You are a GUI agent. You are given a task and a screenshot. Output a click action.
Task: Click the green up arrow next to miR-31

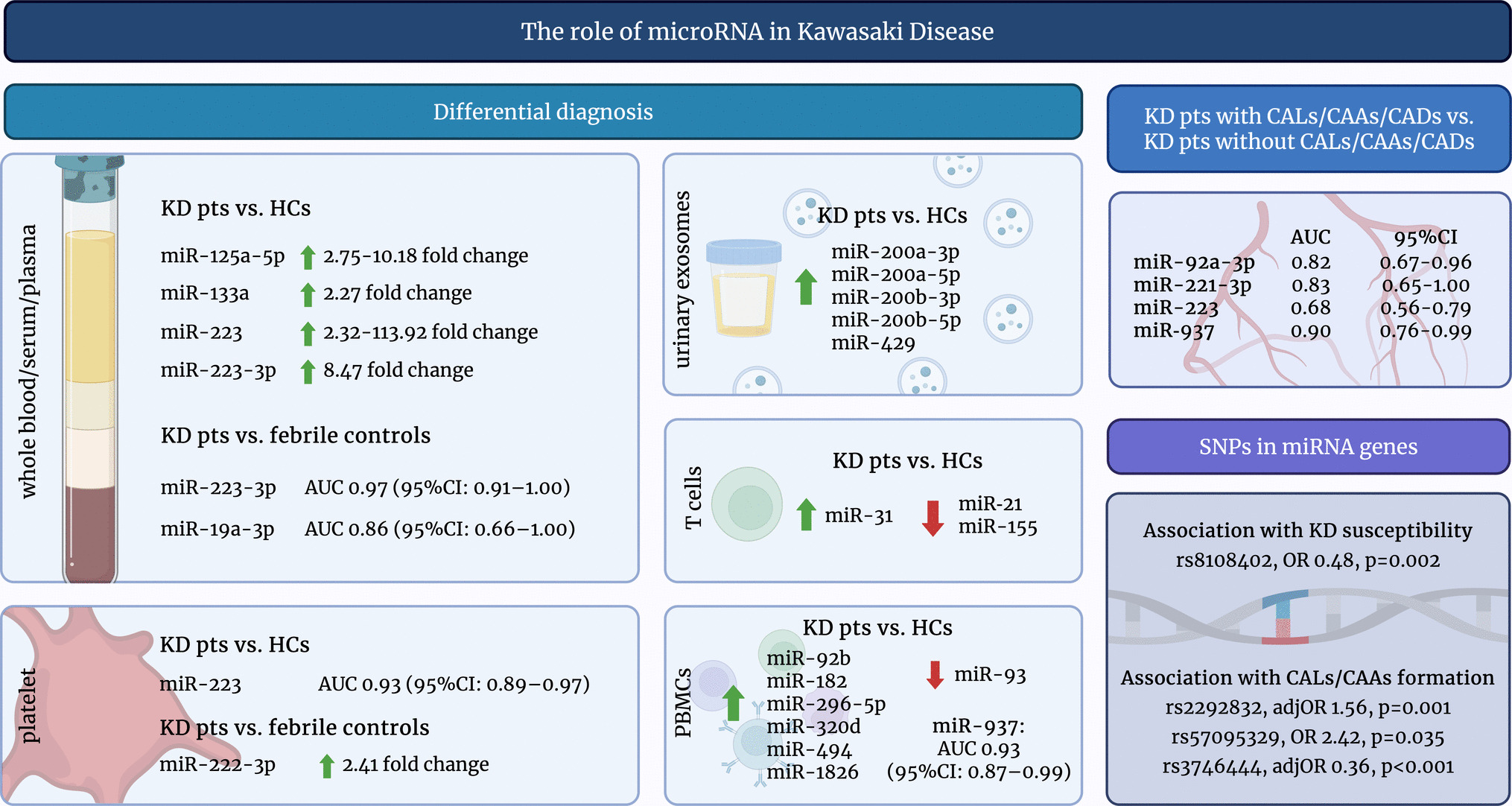pyautogui.click(x=806, y=515)
